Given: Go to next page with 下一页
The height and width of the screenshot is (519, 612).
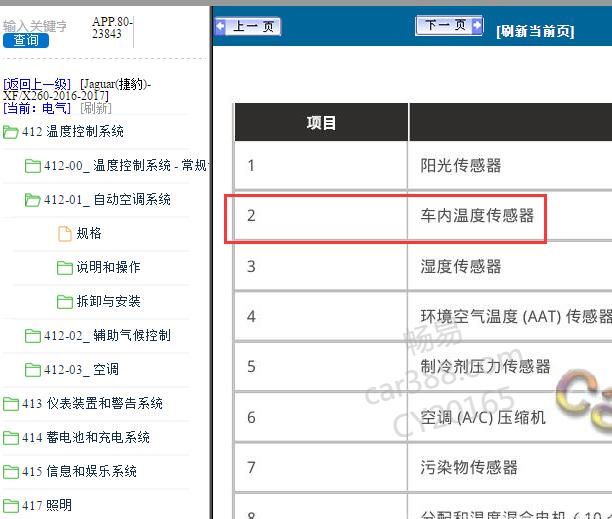Looking at the screenshot, I should 449,25.
